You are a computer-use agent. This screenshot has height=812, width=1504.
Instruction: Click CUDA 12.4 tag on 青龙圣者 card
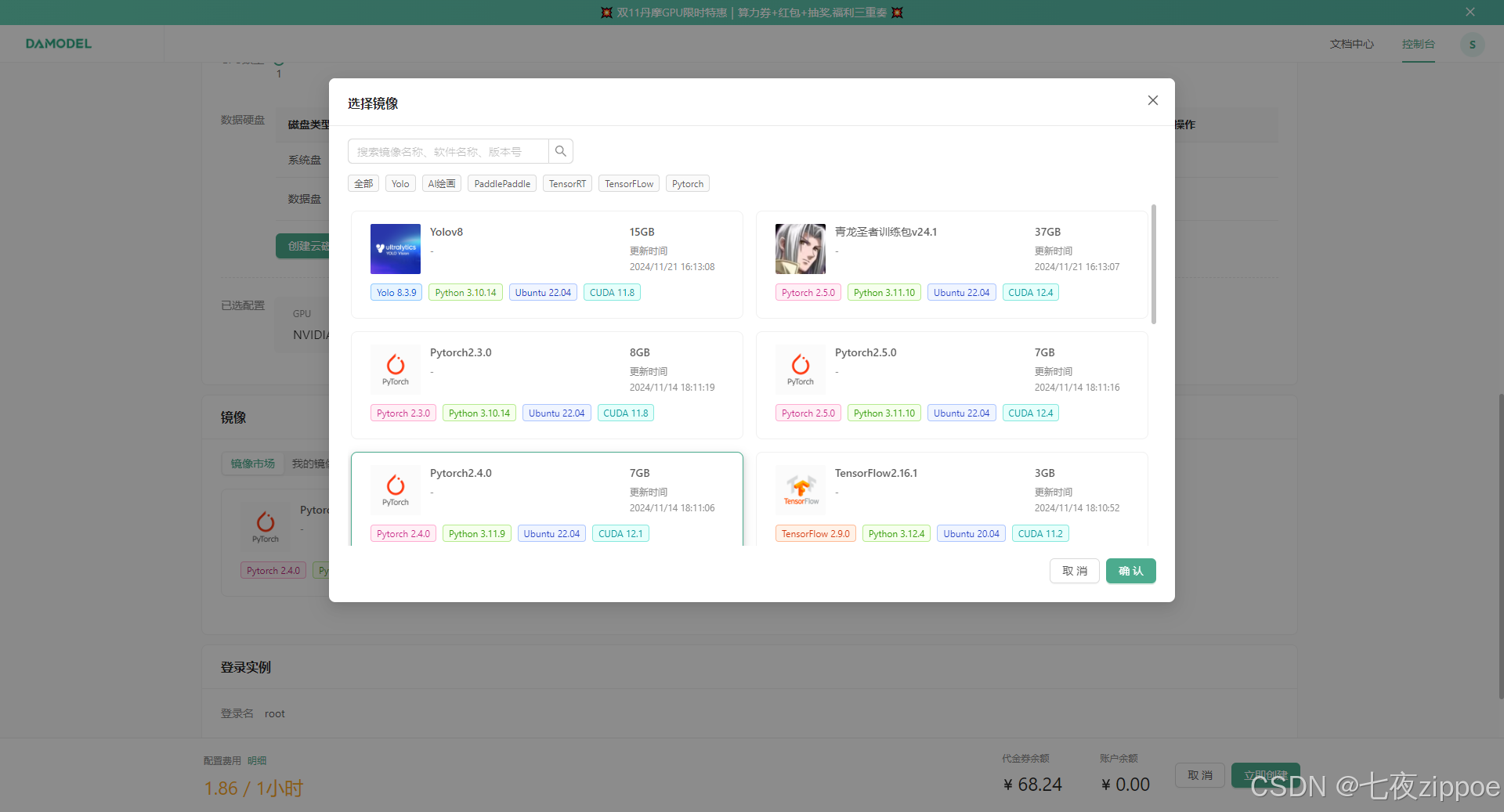[1031, 292]
